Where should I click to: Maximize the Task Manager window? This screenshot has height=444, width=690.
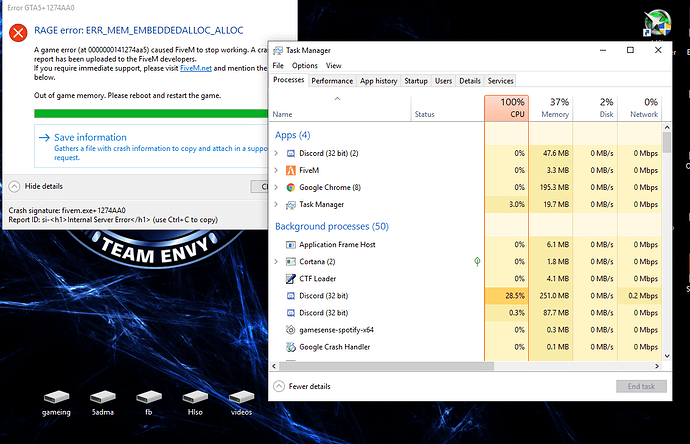coord(630,50)
